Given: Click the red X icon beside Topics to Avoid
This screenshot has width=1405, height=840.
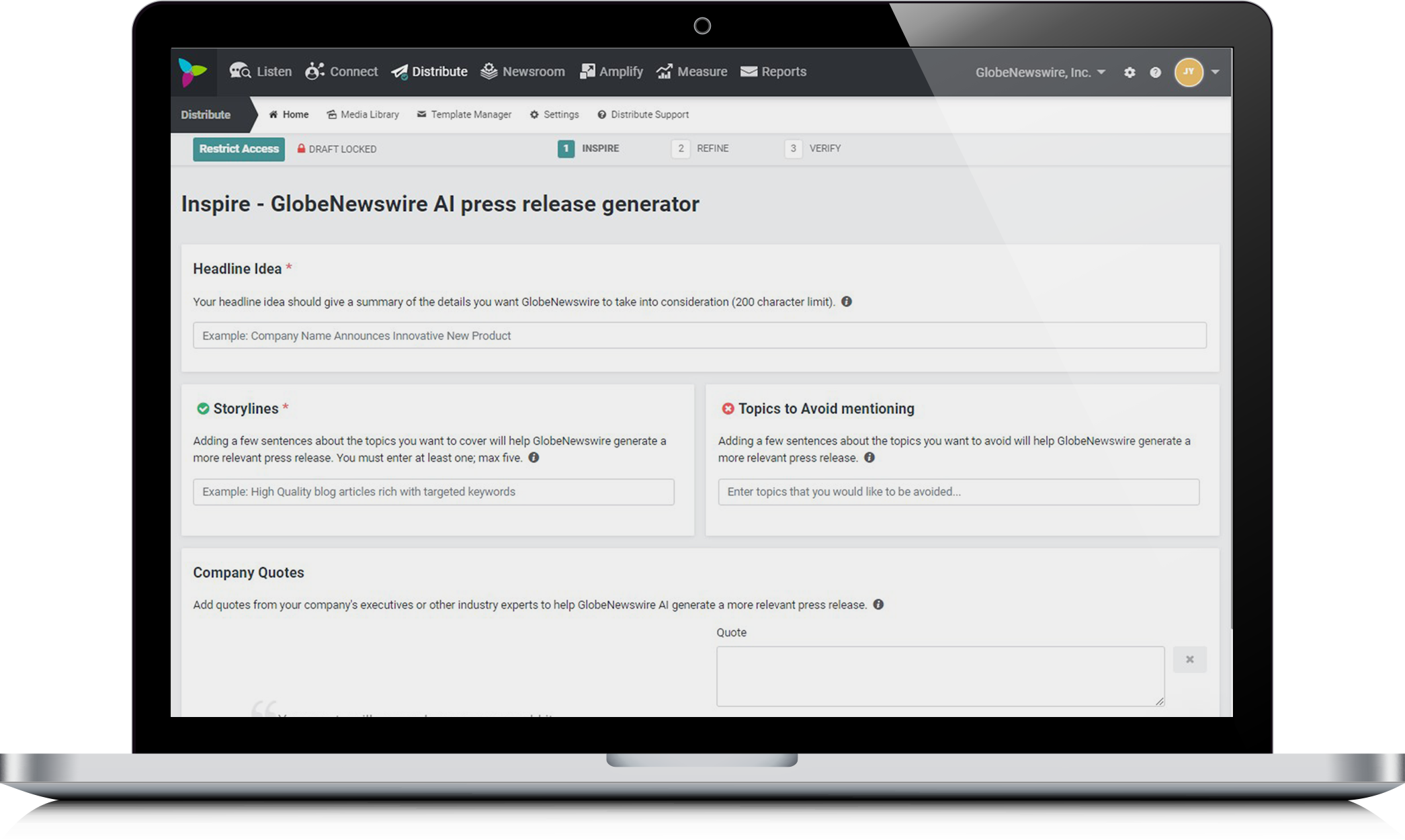Looking at the screenshot, I should click(728, 409).
